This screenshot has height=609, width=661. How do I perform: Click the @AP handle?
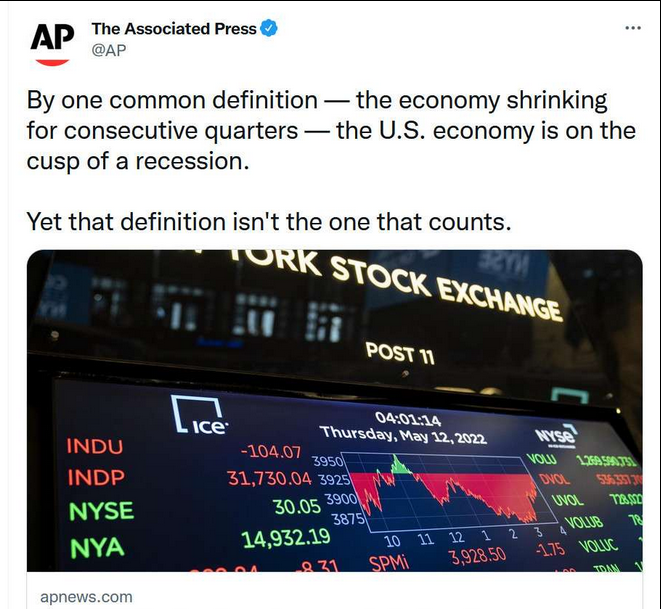click(x=109, y=49)
